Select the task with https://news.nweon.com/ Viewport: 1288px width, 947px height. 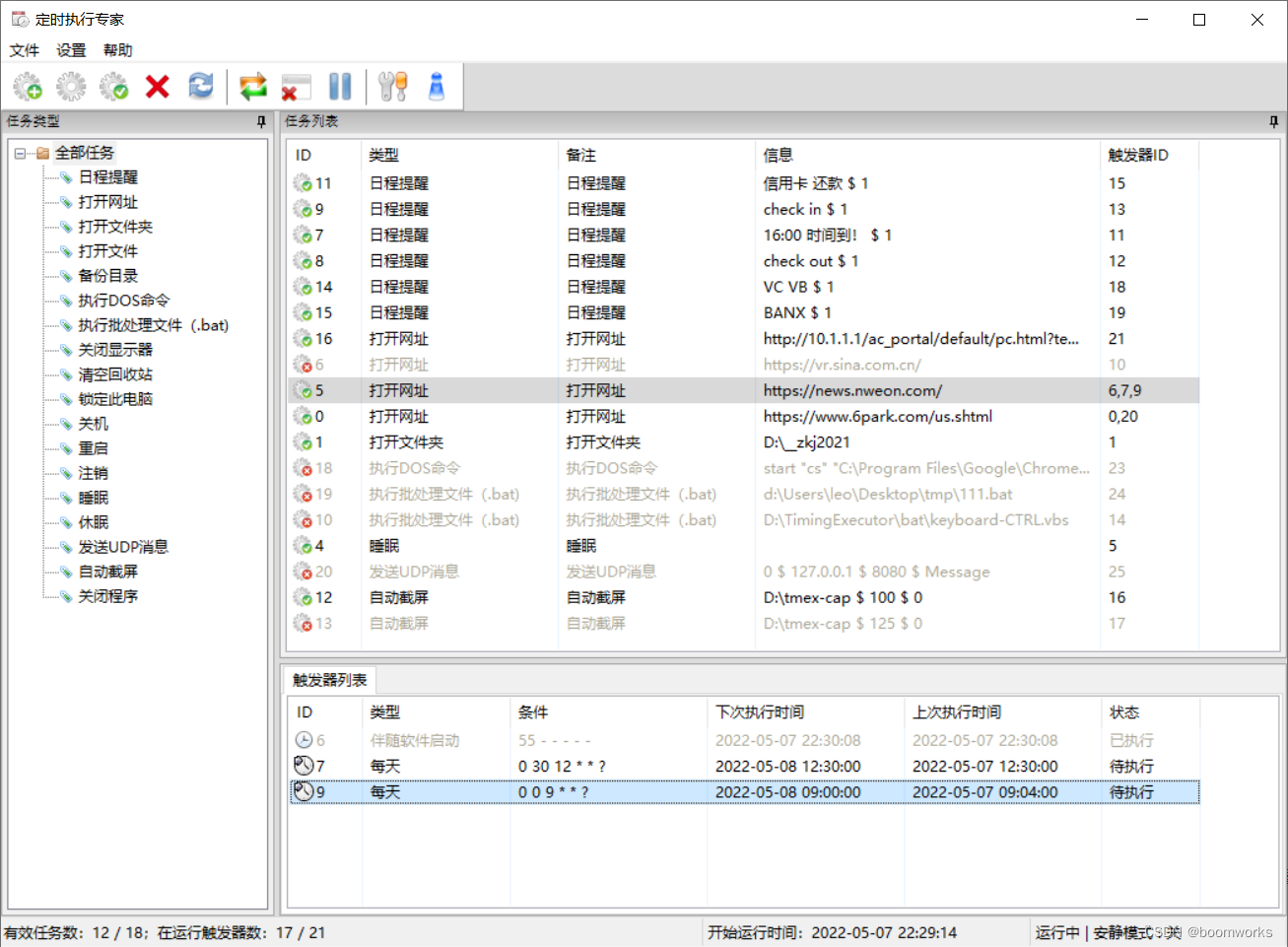coord(744,390)
